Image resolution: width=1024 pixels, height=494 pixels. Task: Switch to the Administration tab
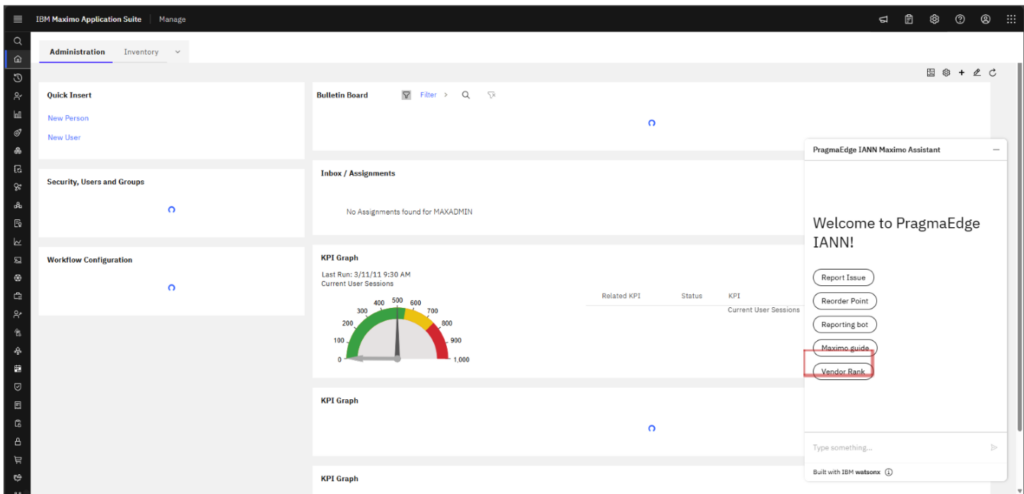click(77, 52)
